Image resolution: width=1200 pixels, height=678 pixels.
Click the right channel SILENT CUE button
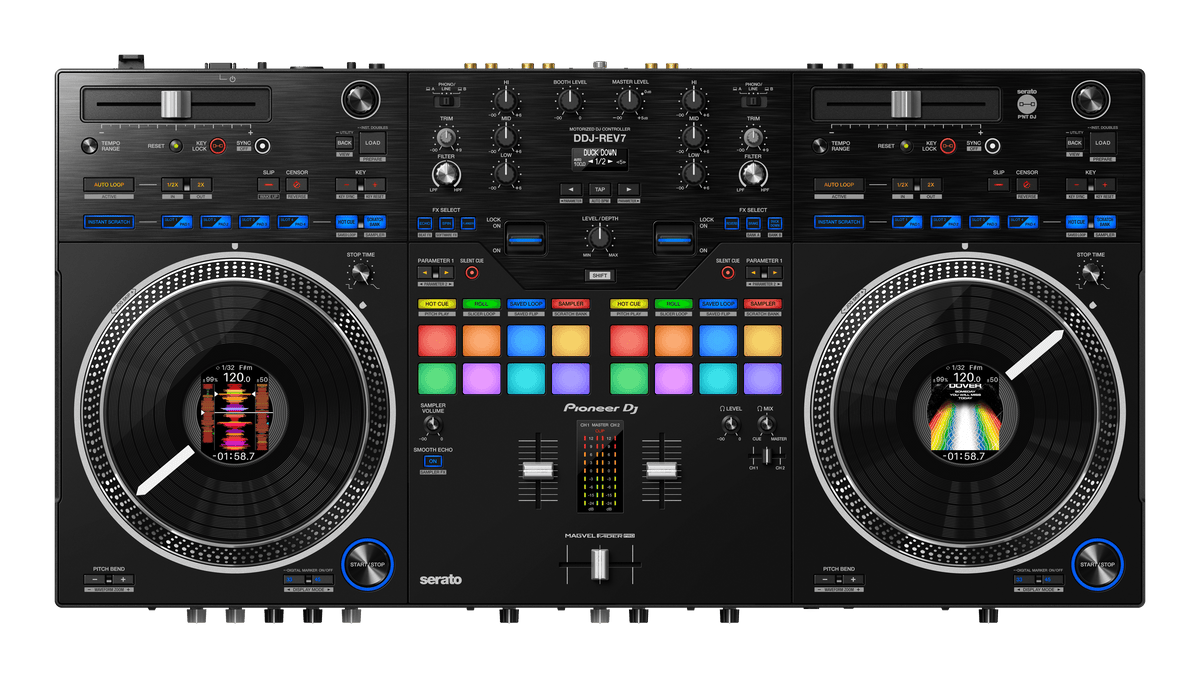(727, 272)
